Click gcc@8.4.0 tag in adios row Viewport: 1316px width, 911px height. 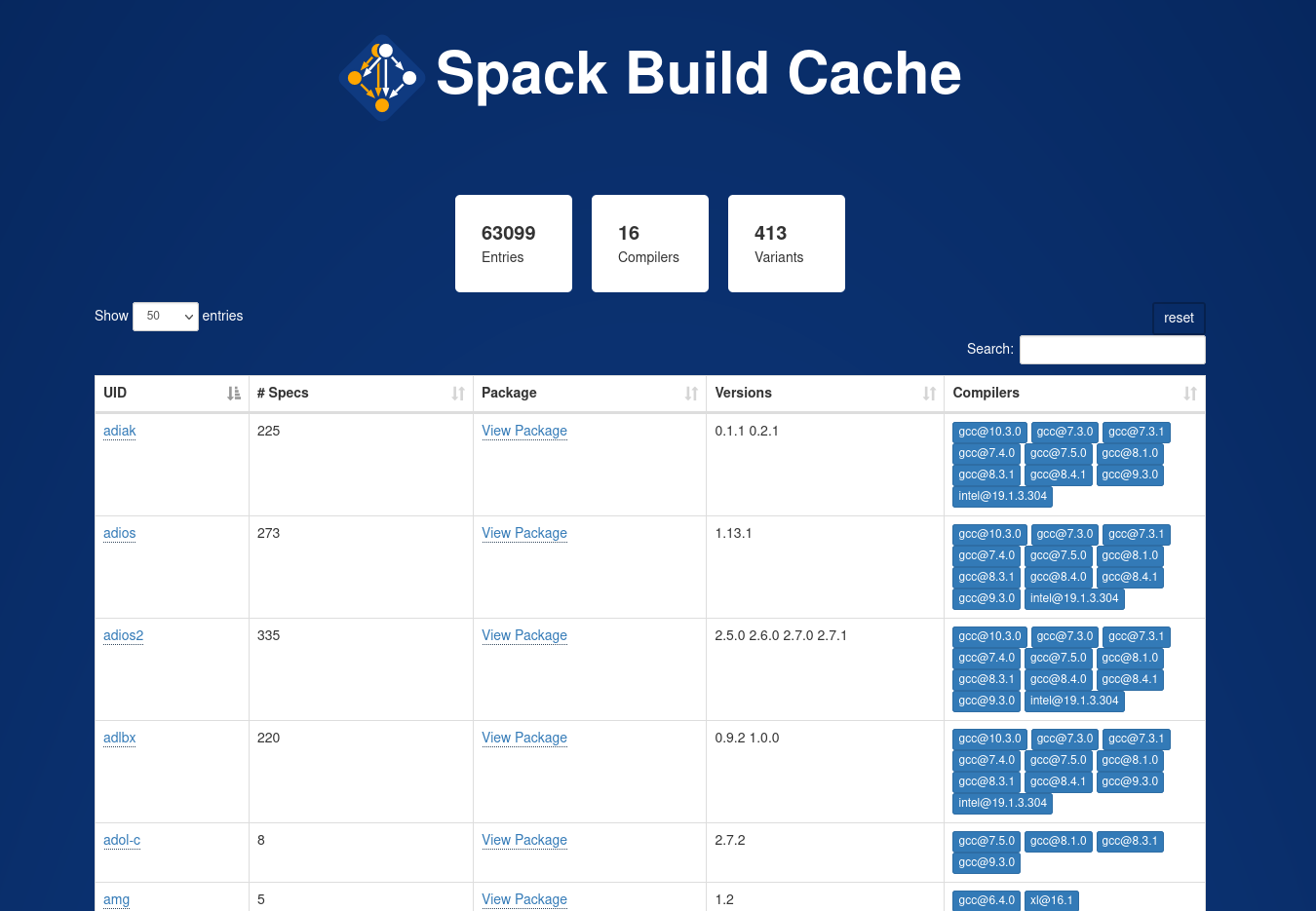click(x=1058, y=577)
